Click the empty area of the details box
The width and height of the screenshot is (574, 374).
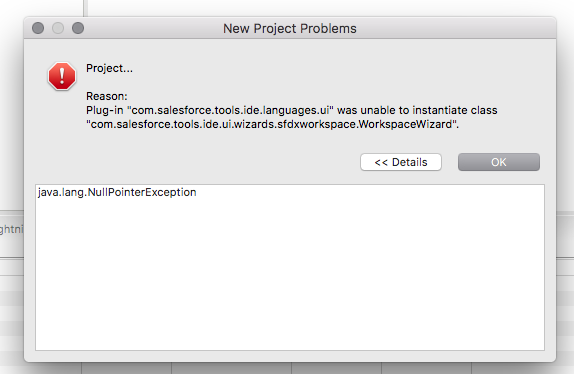point(290,274)
